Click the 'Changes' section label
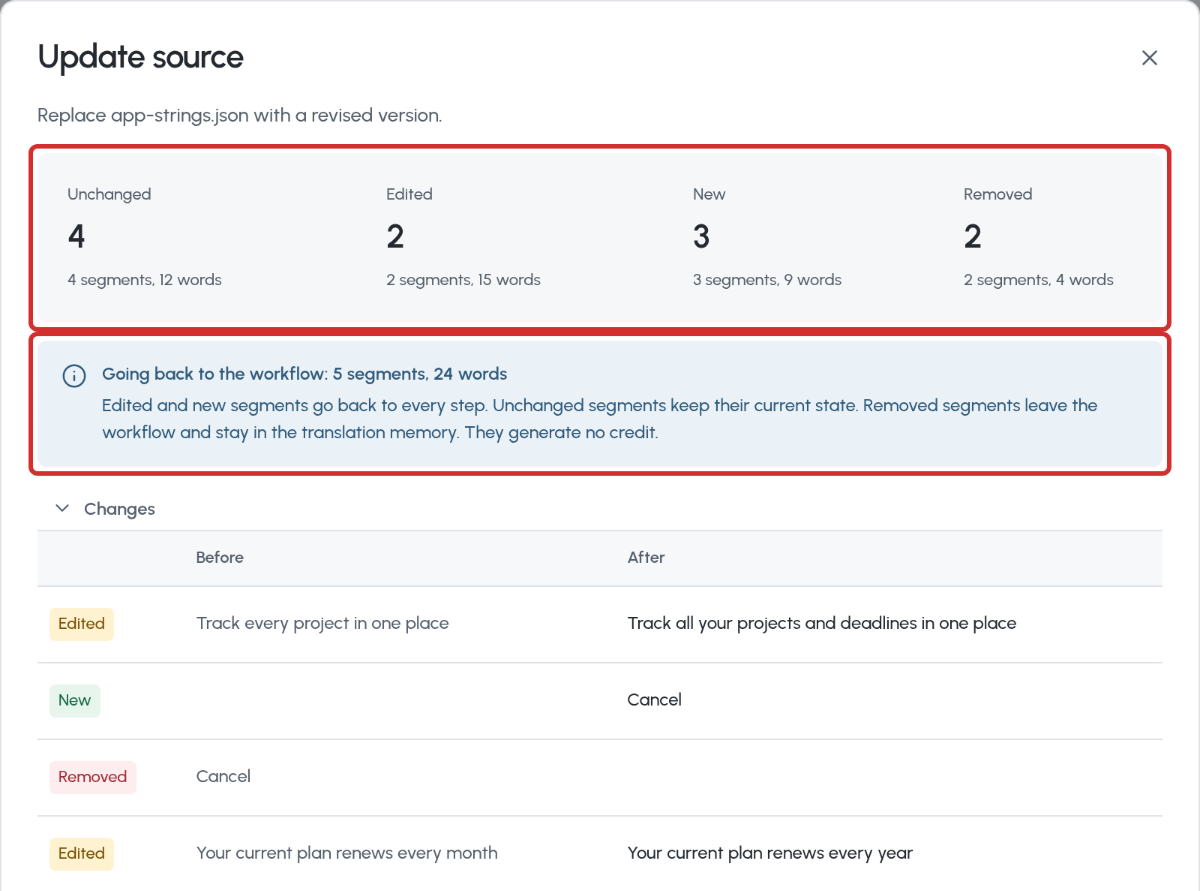 tap(119, 509)
